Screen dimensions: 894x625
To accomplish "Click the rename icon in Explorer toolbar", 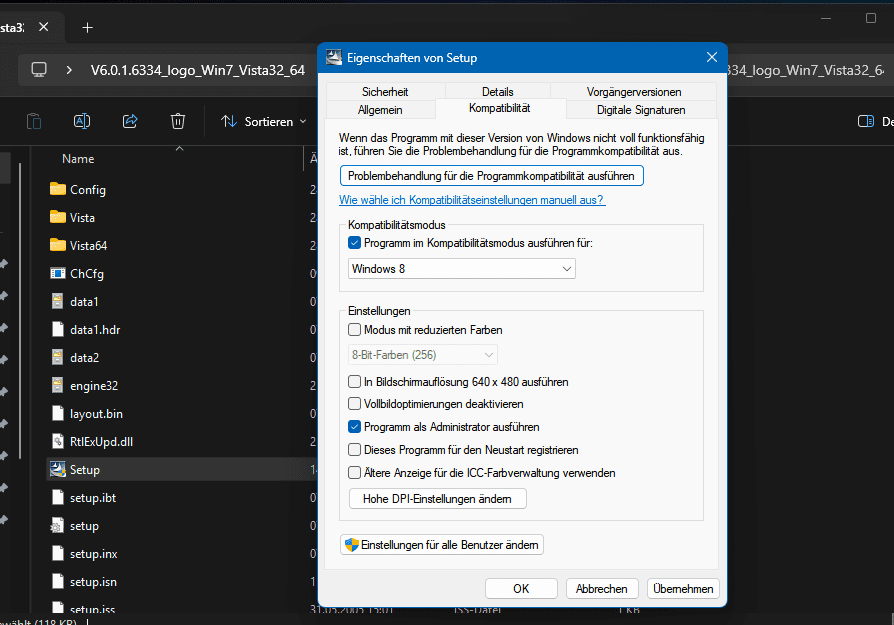I will [x=82, y=121].
